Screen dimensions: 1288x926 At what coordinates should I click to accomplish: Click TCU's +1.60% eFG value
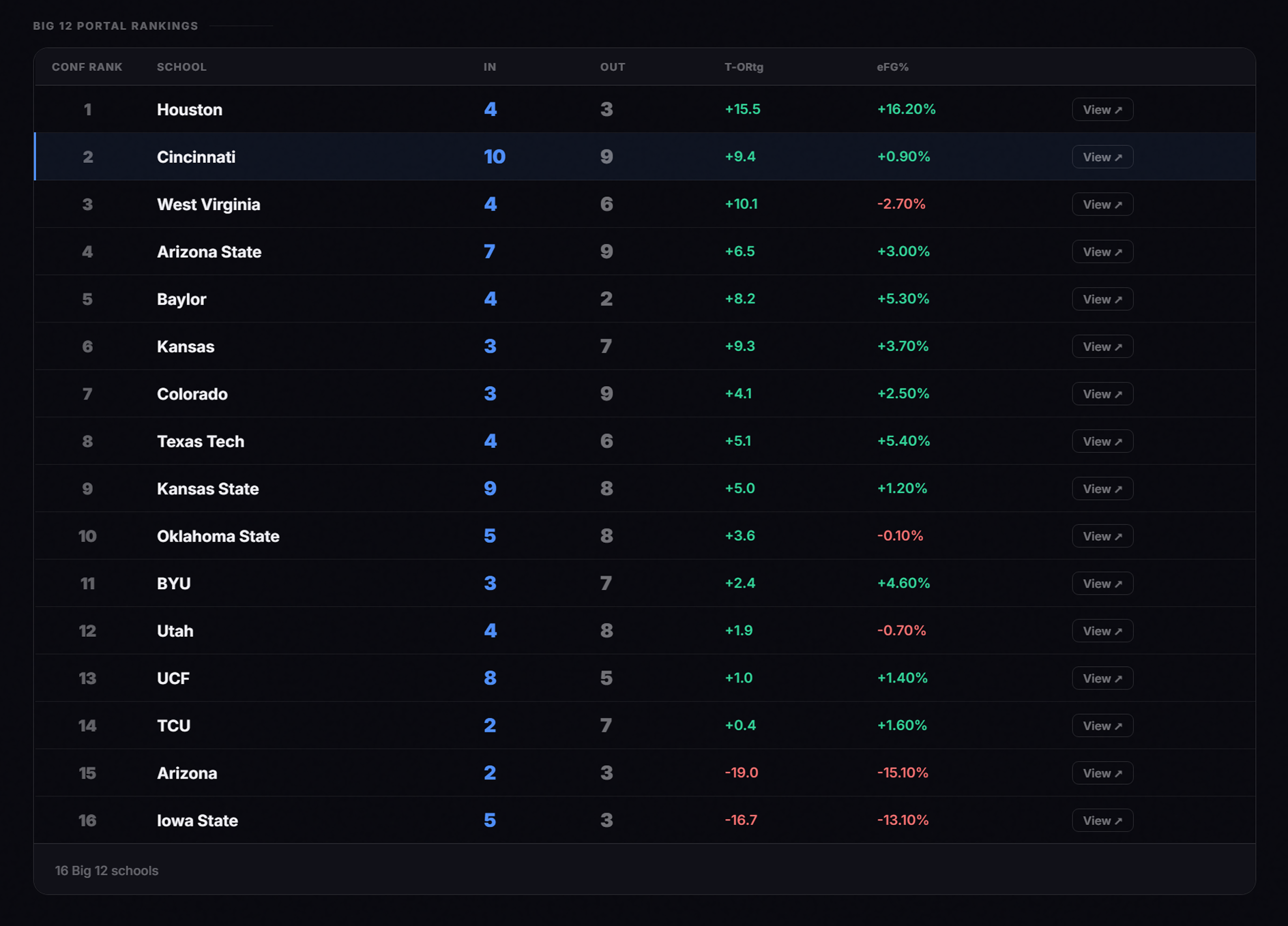click(902, 726)
